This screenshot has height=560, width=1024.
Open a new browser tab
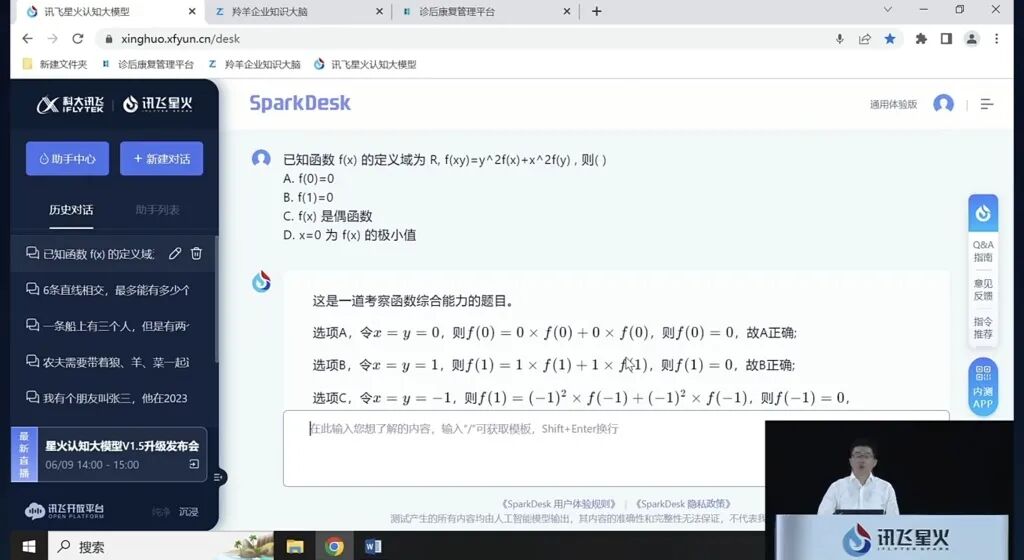596,11
